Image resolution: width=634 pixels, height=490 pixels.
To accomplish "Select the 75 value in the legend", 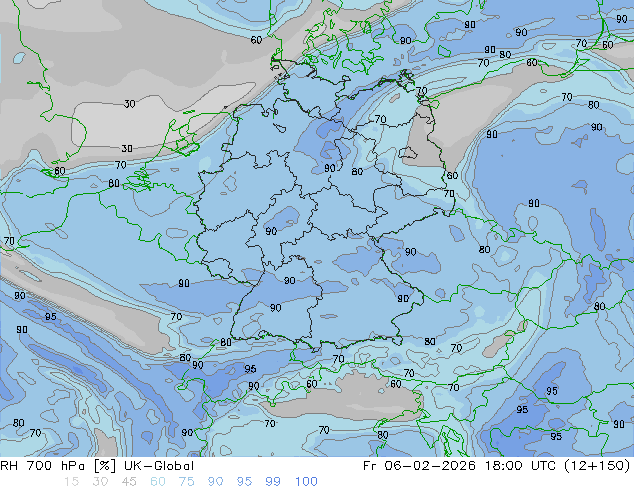I will coord(186,482).
